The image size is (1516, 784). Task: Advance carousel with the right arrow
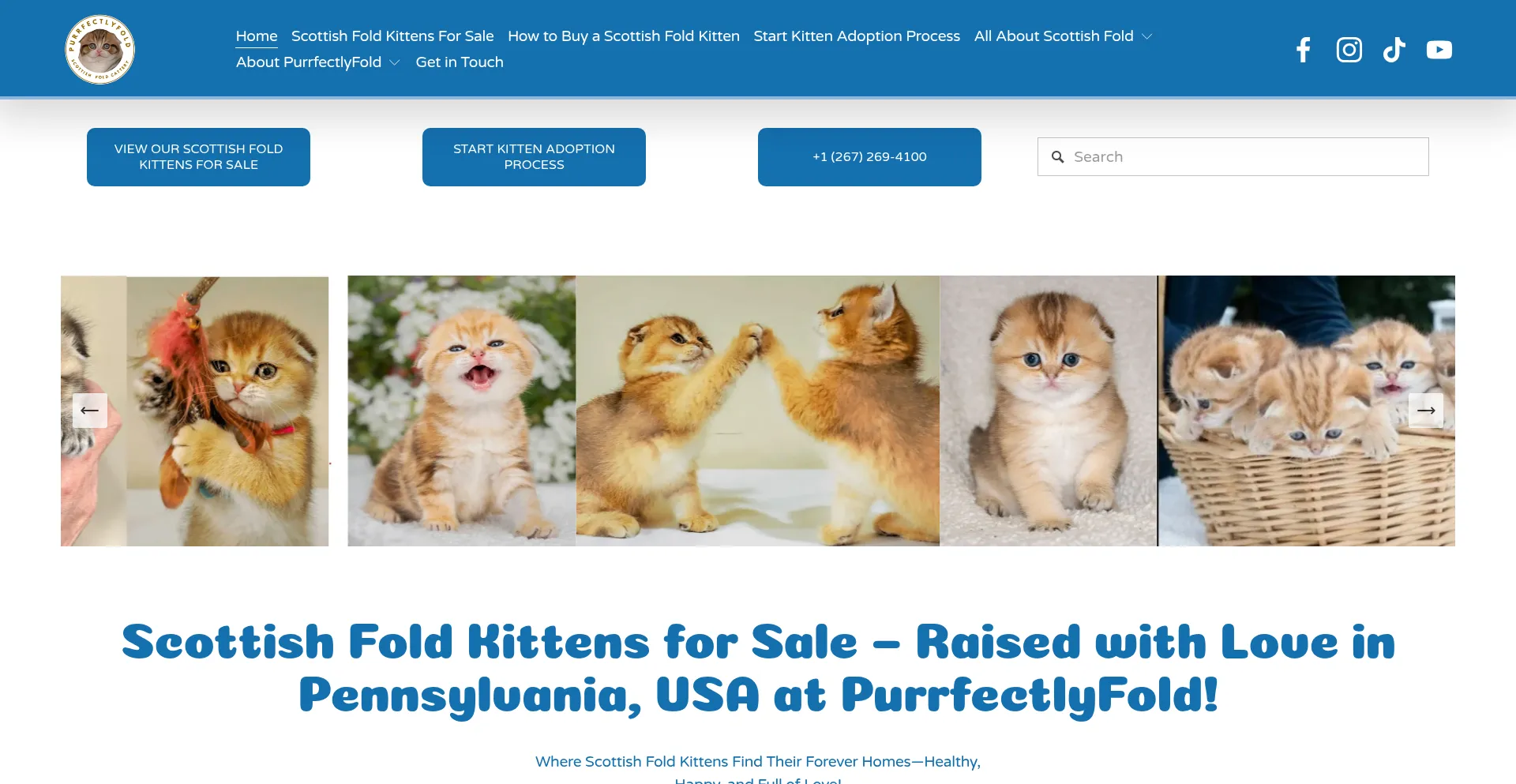point(1426,411)
